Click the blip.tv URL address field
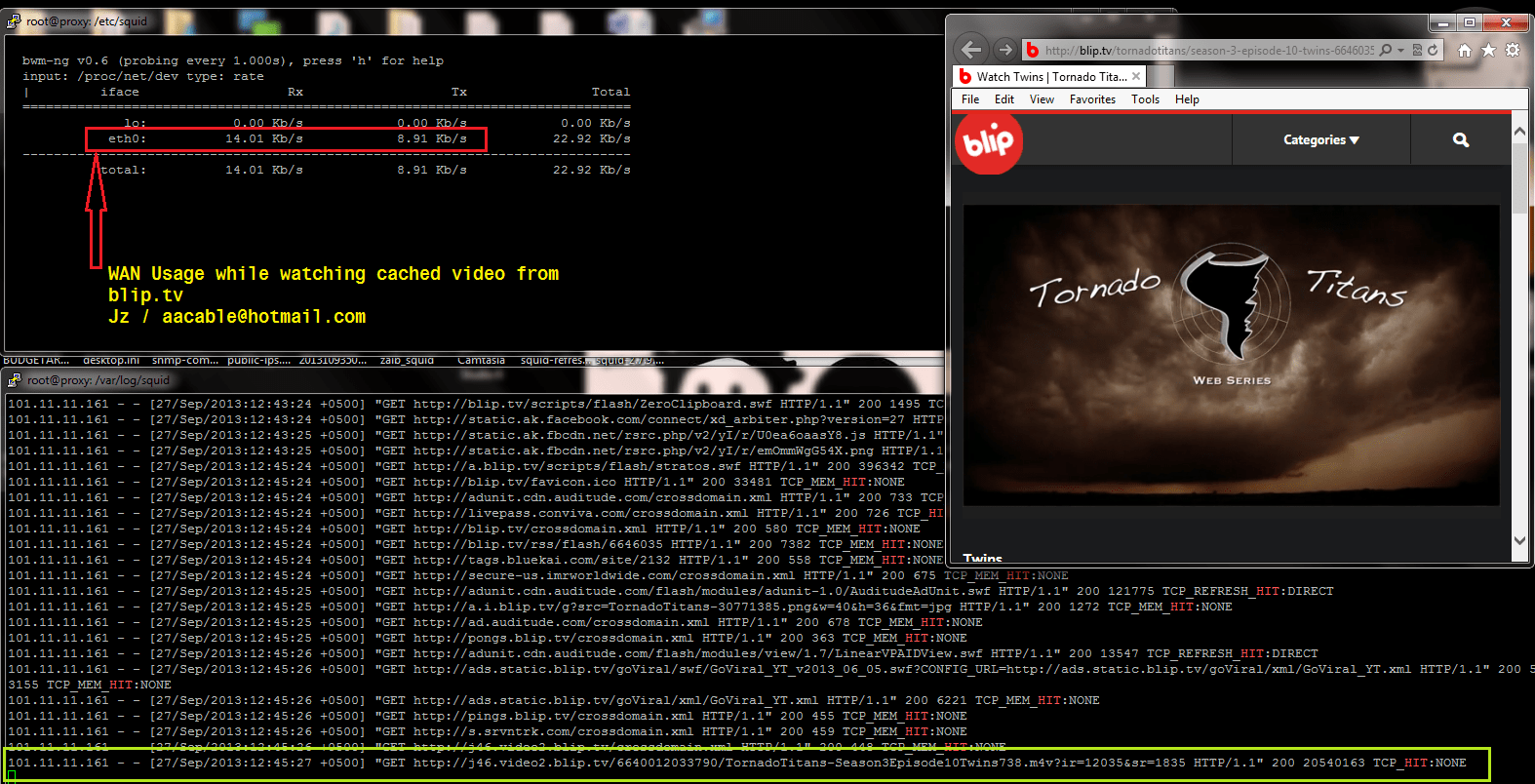 [1207, 51]
